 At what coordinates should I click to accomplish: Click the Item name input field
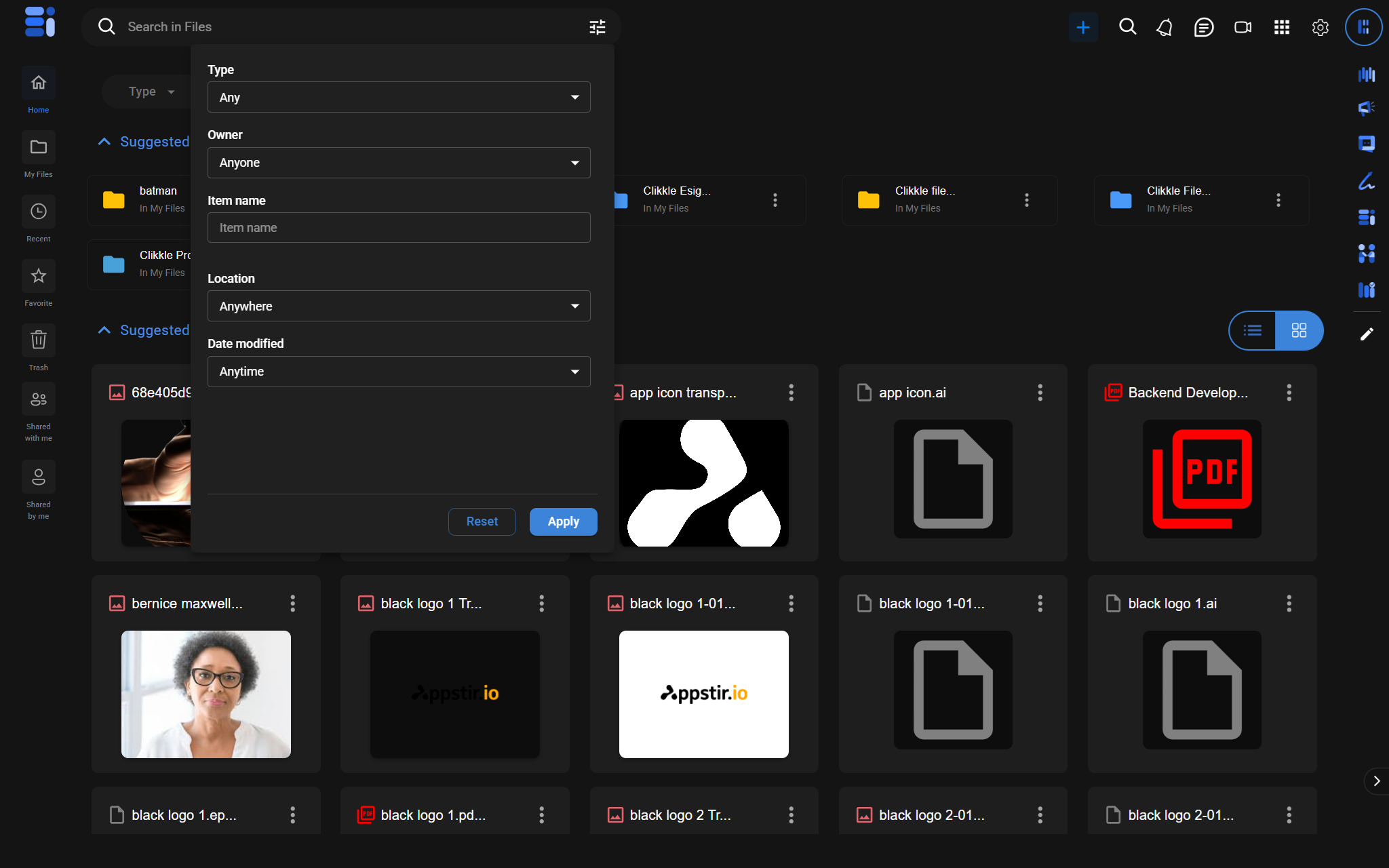[x=399, y=228]
